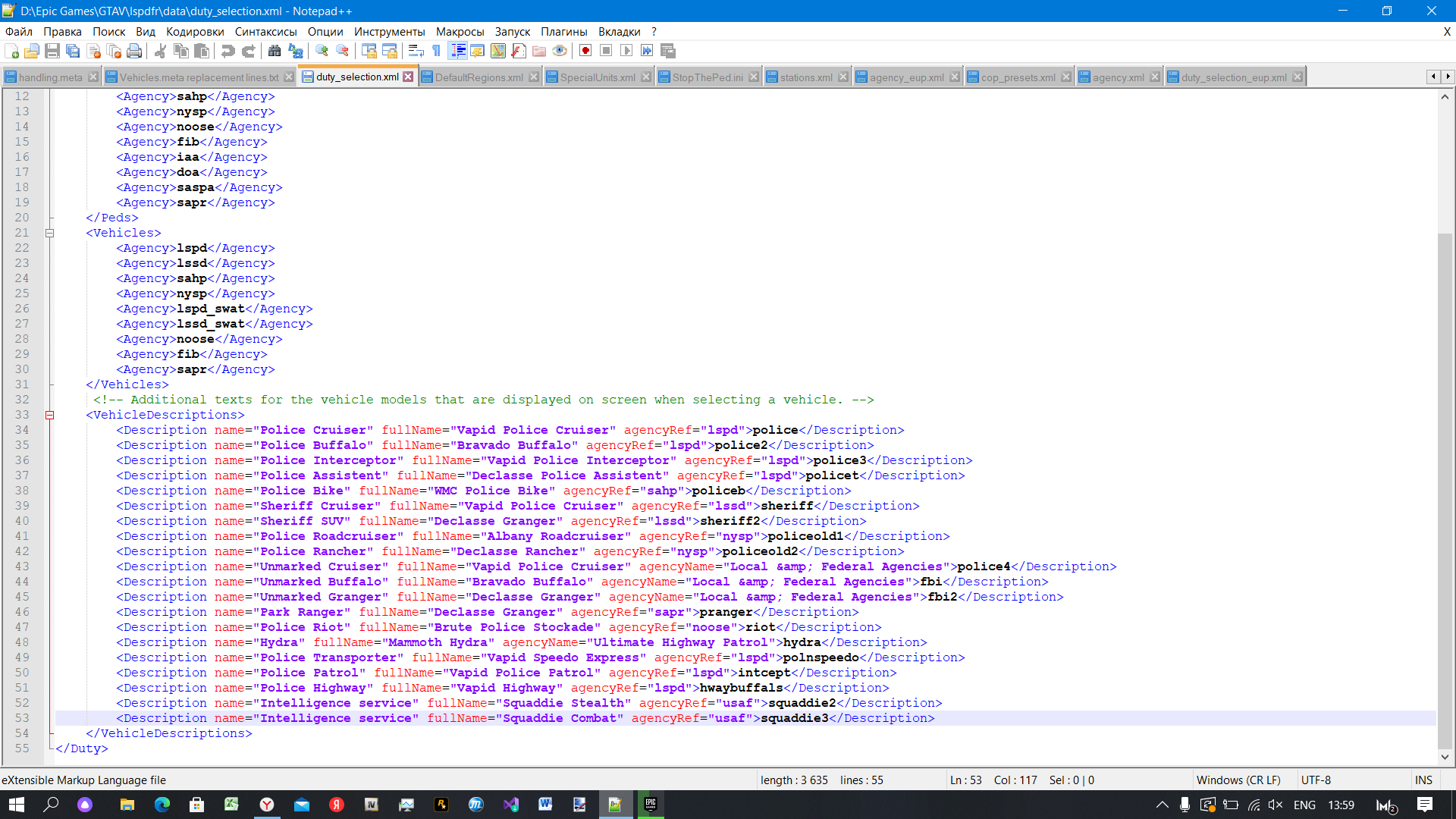The height and width of the screenshot is (819, 1456).
Task: Click the vertical scrollbar down arrow
Action: [x=1445, y=756]
